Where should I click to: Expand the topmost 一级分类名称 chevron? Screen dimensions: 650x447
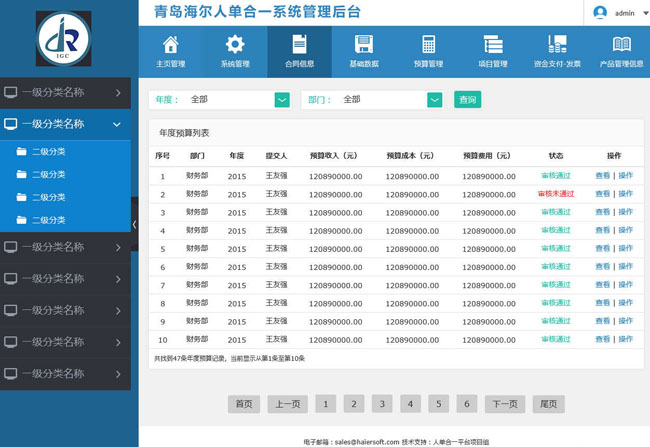click(118, 92)
